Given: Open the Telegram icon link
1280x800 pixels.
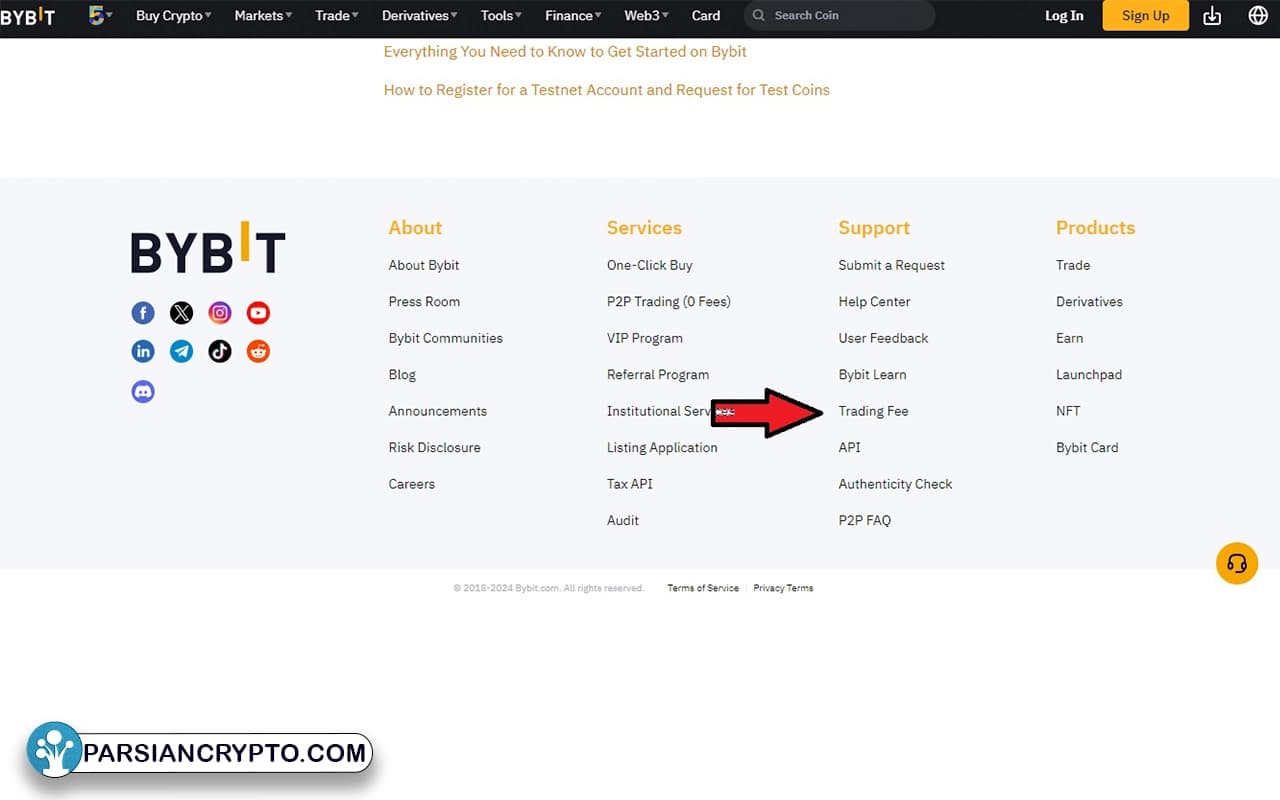Looking at the screenshot, I should point(181,351).
